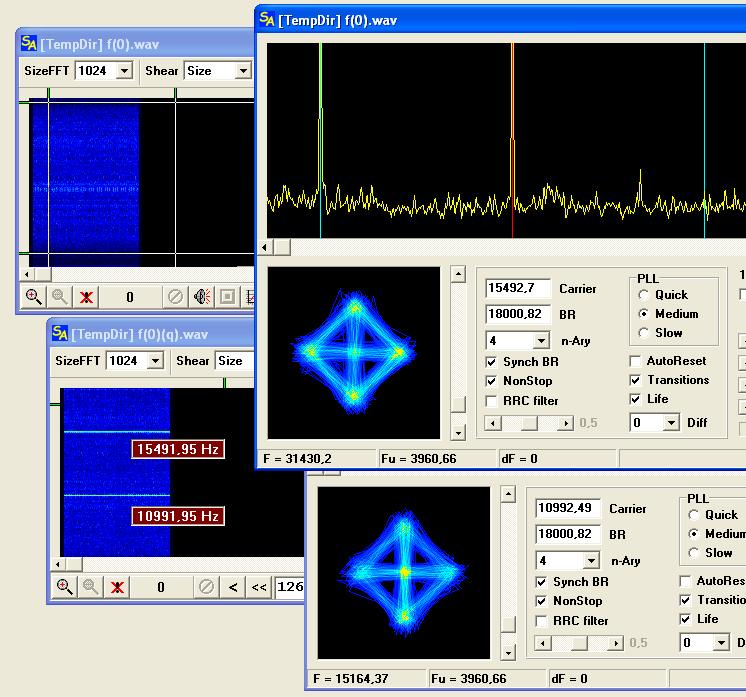Screen dimensions: 746x697
Task: Disable Synch BR checkbox in upper panel
Action: 491,362
